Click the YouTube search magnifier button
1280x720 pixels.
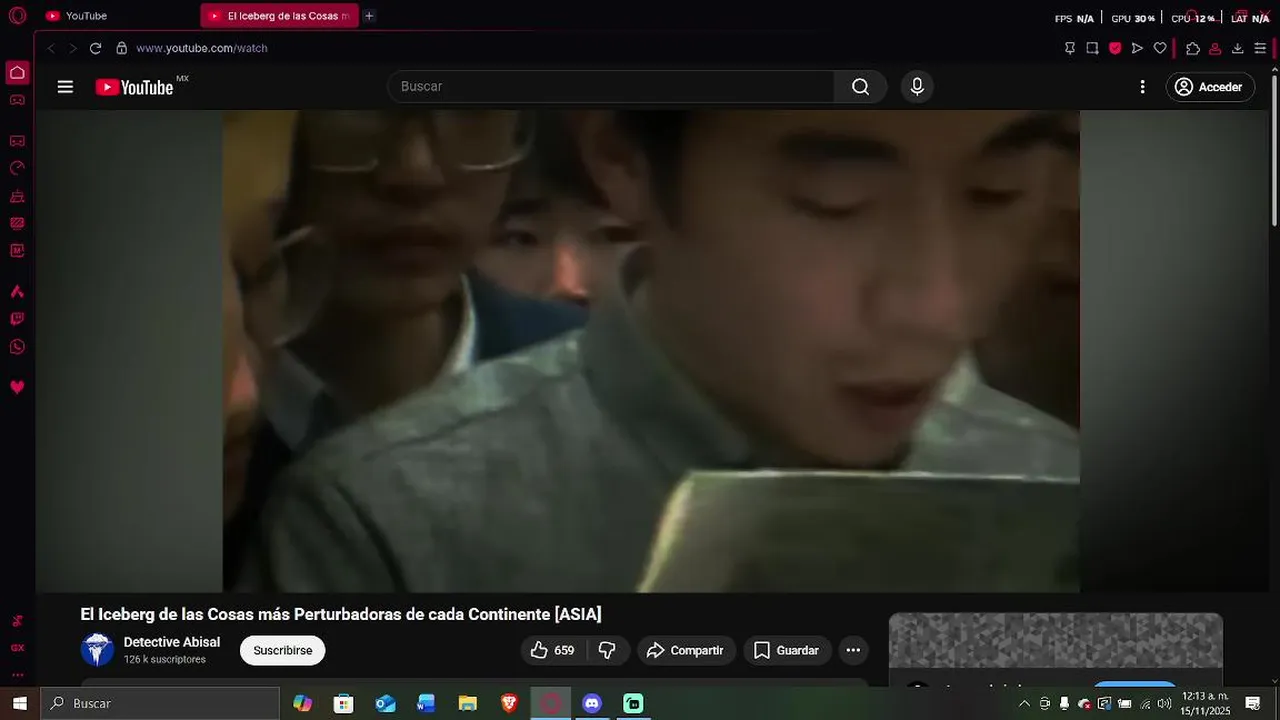(x=860, y=87)
